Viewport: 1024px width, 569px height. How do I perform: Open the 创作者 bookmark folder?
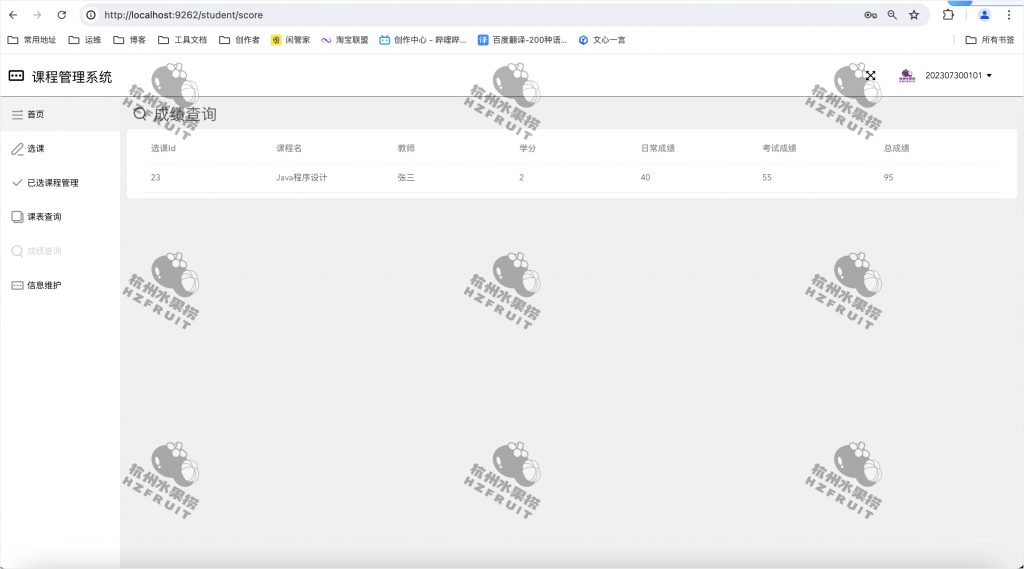[x=239, y=40]
